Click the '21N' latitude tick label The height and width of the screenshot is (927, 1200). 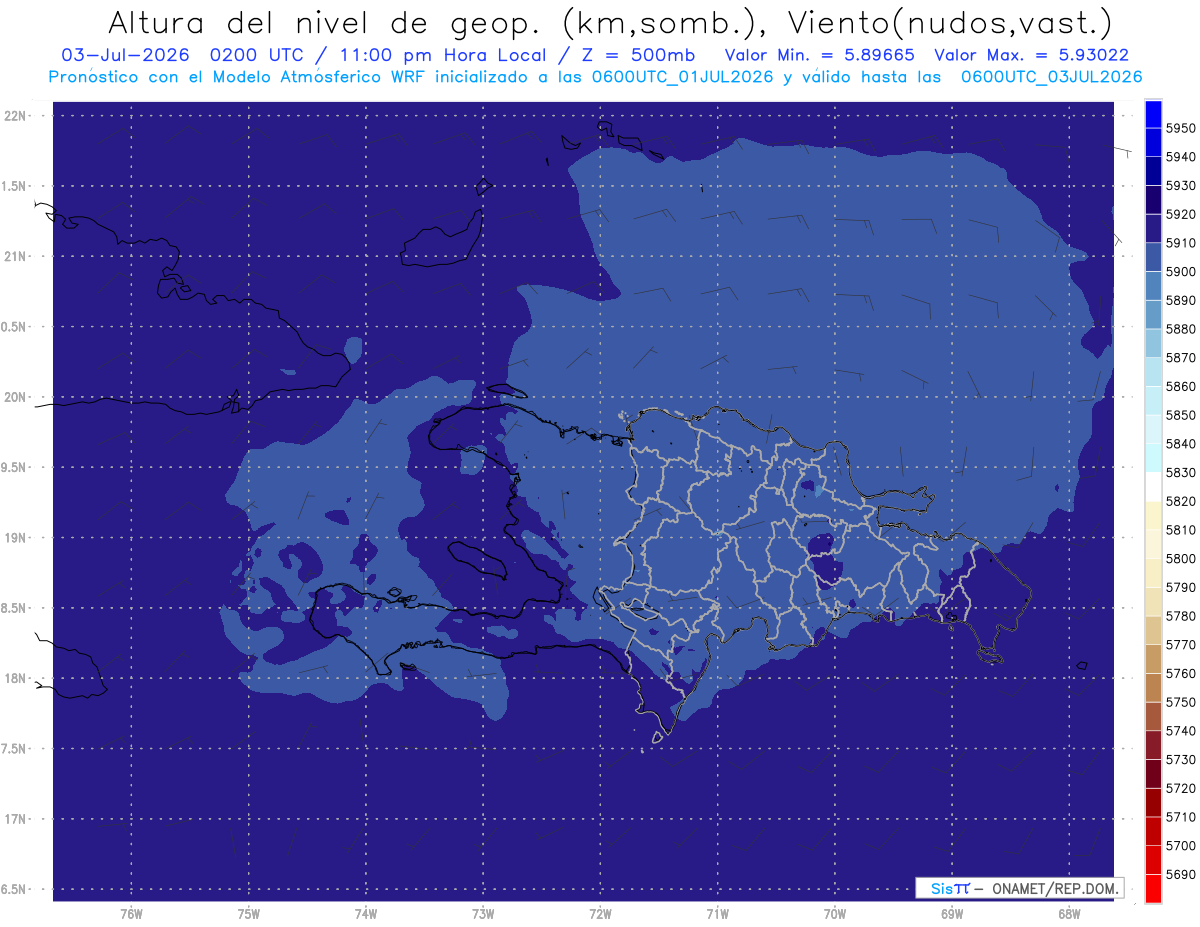pyautogui.click(x=15, y=256)
